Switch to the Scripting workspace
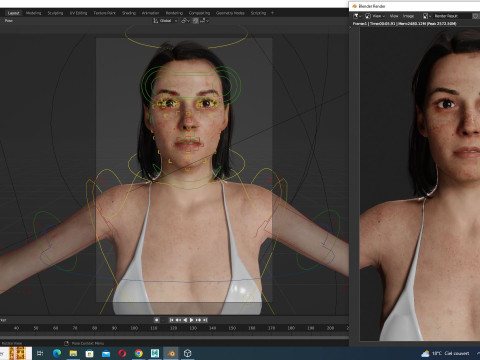 (258, 13)
